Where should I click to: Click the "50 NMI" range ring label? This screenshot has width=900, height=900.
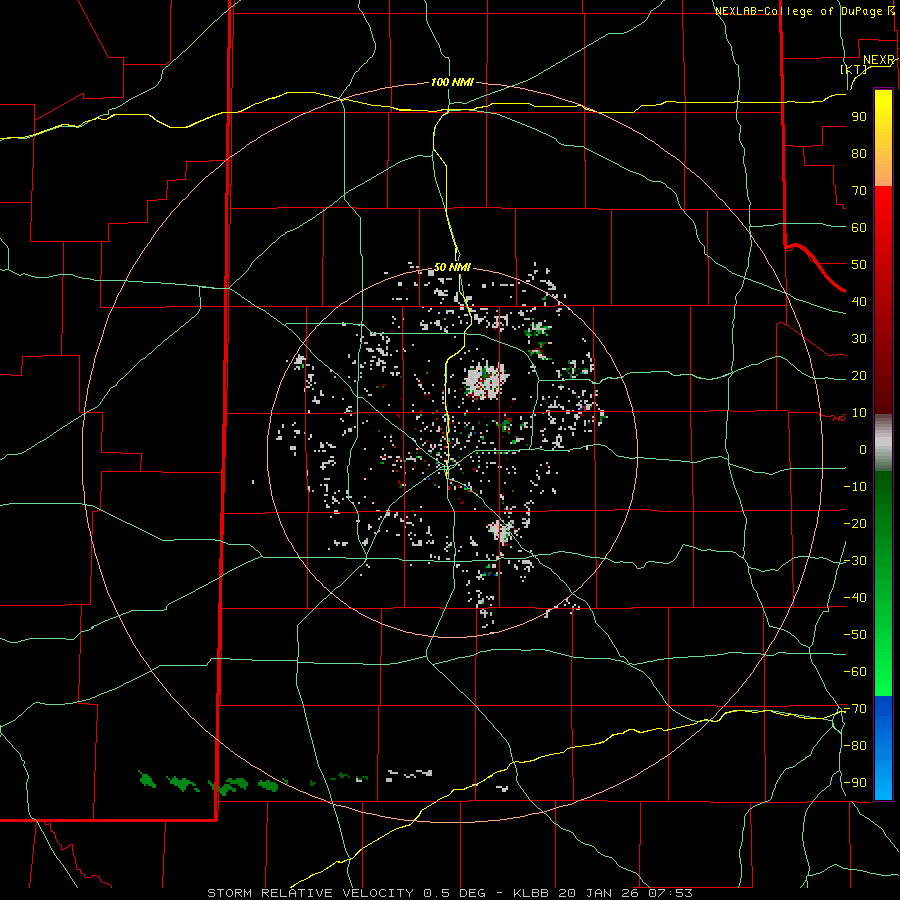coord(452,267)
